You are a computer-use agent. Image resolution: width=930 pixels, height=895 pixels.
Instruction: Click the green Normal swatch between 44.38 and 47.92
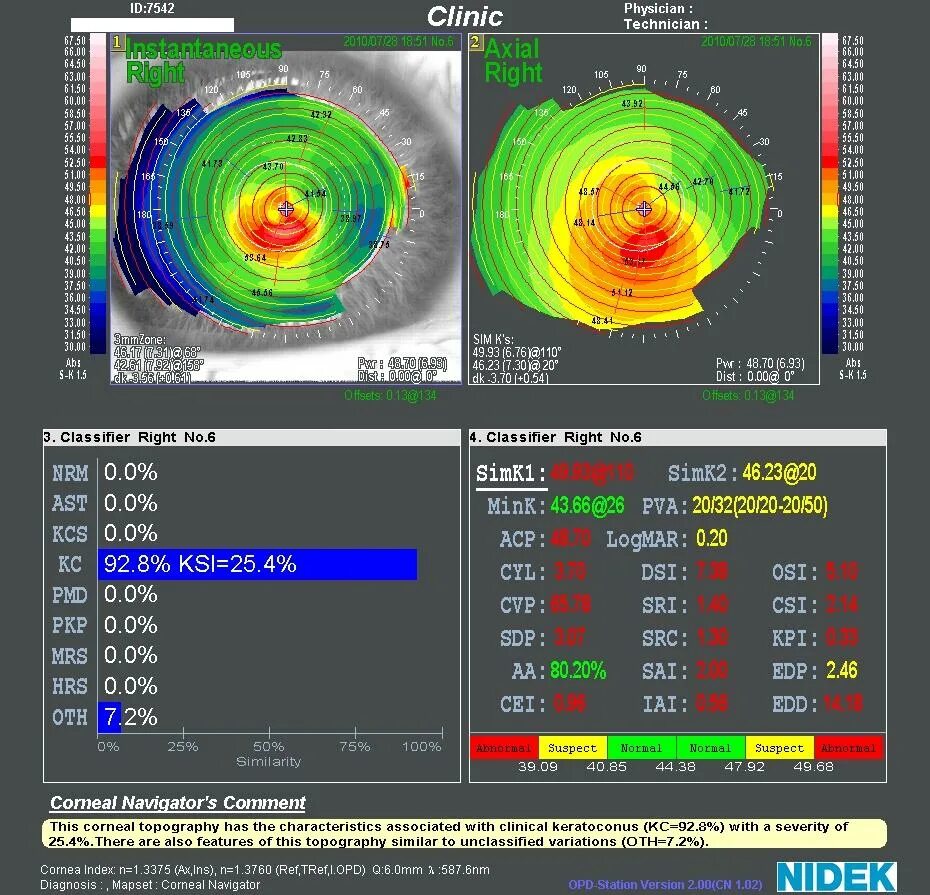coord(711,748)
